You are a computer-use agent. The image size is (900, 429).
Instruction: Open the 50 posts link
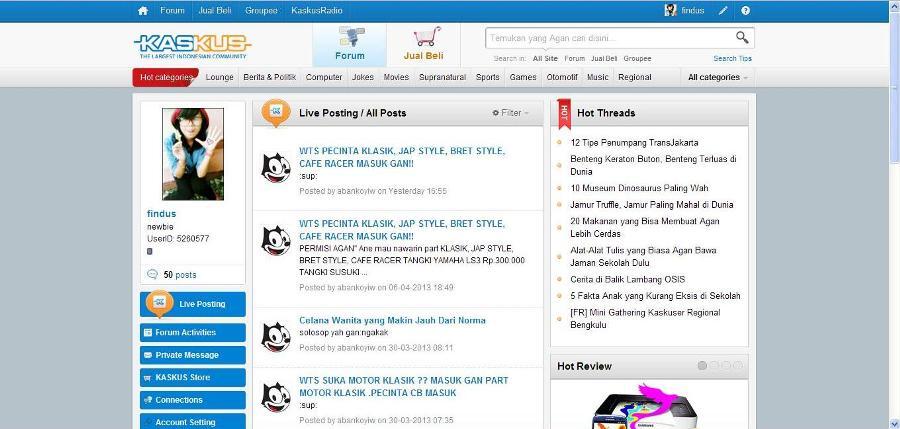(x=180, y=275)
